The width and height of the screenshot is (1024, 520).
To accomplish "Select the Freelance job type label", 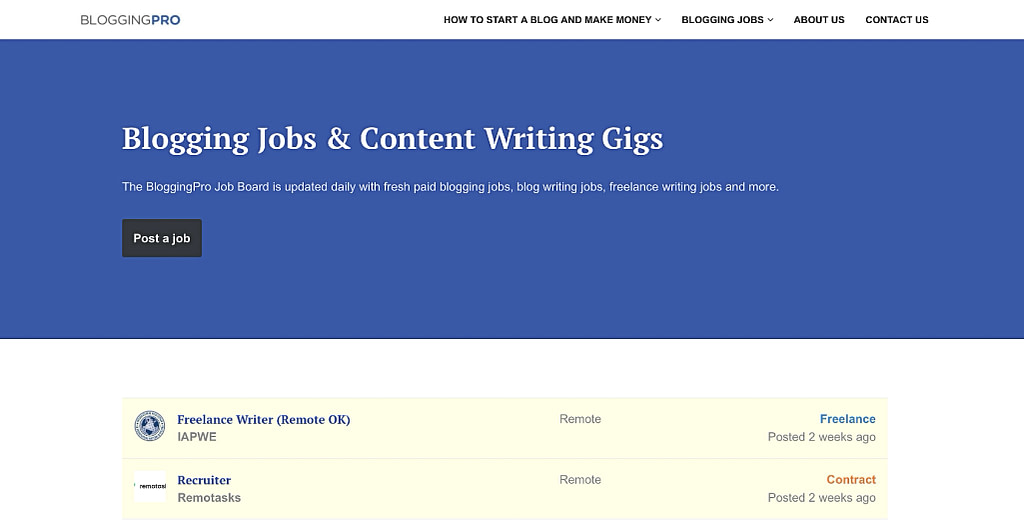I will tap(848, 419).
